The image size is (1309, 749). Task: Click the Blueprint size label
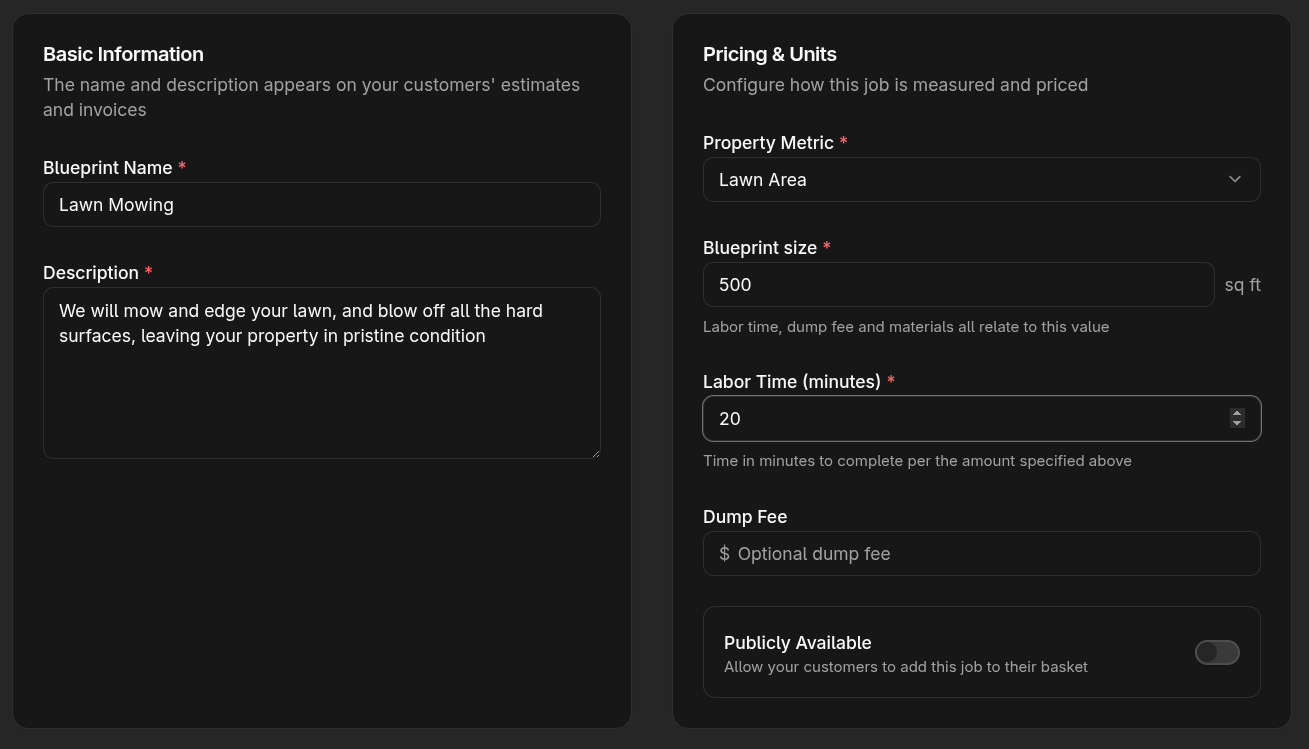click(760, 248)
